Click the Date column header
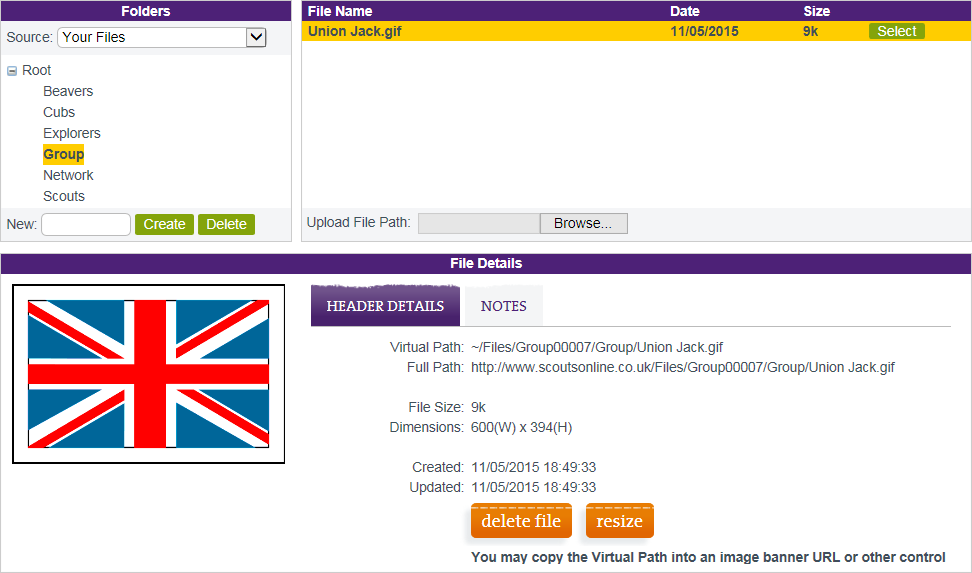Screen dimensions: 972x573 pyautogui.click(x=684, y=11)
